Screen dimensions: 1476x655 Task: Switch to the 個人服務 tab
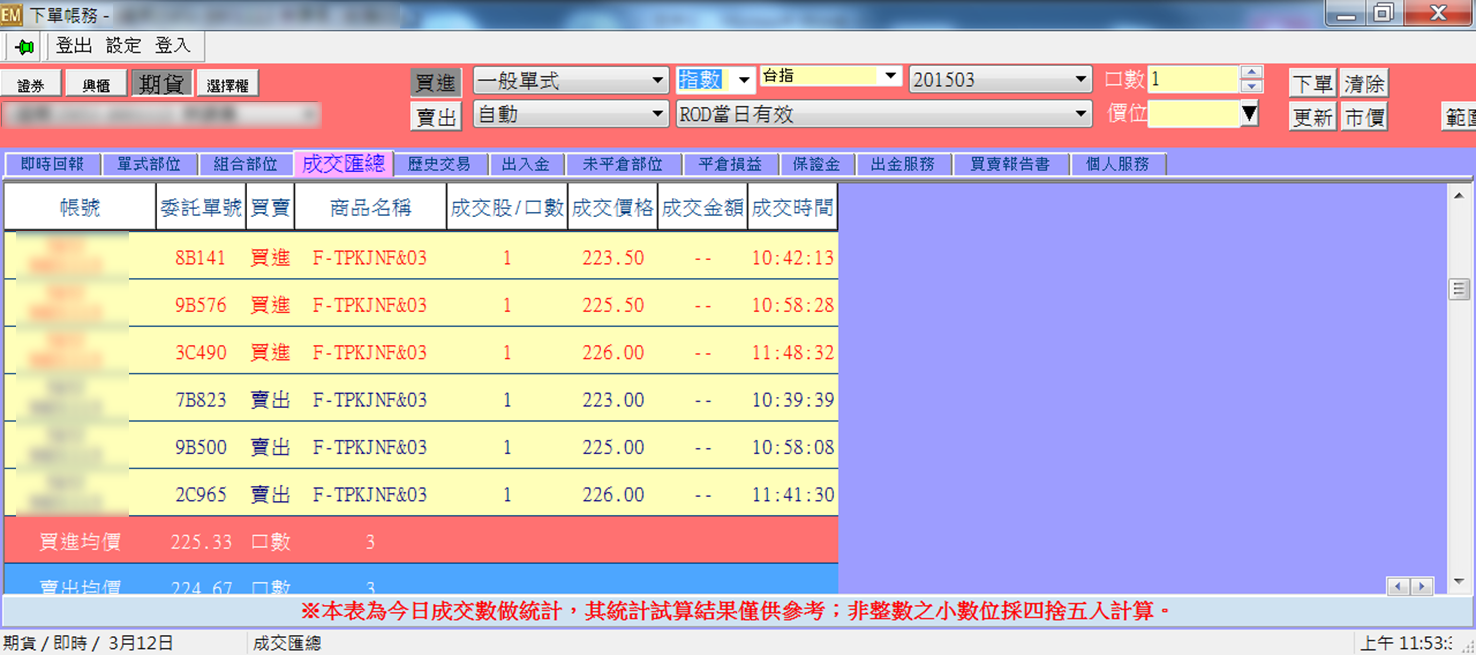[1118, 164]
